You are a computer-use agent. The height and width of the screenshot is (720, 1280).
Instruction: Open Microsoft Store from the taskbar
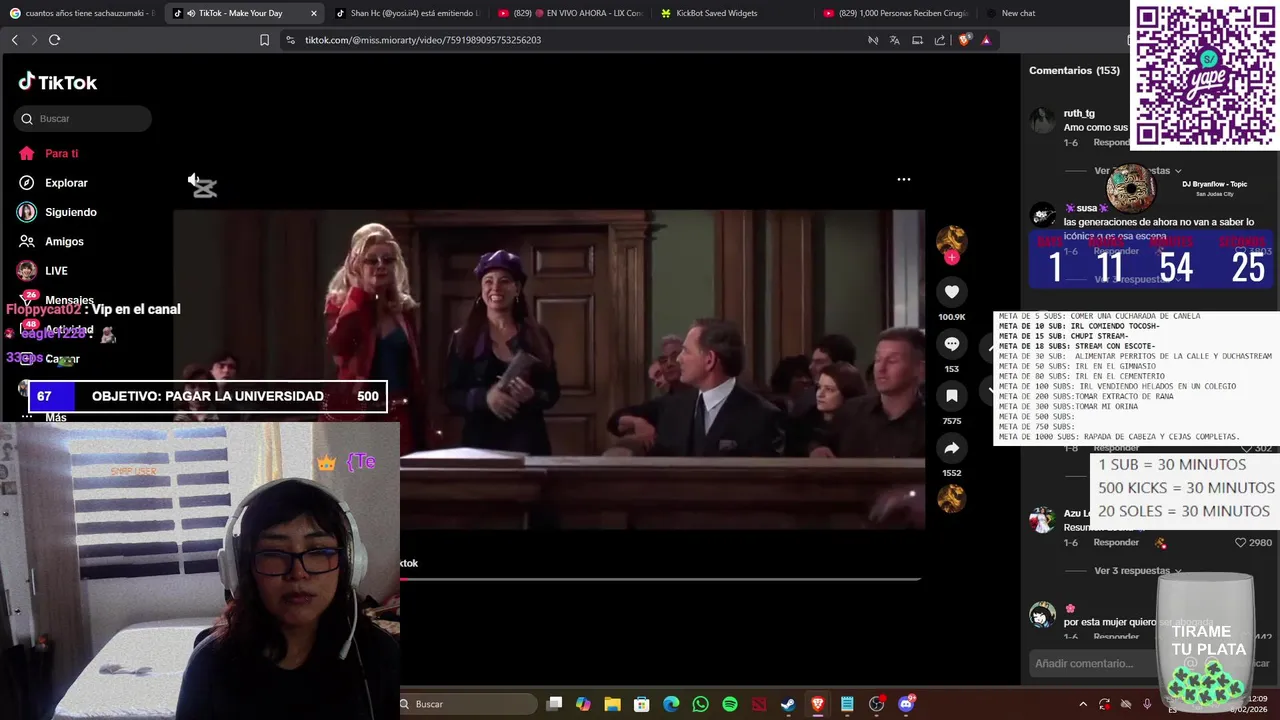[642, 704]
